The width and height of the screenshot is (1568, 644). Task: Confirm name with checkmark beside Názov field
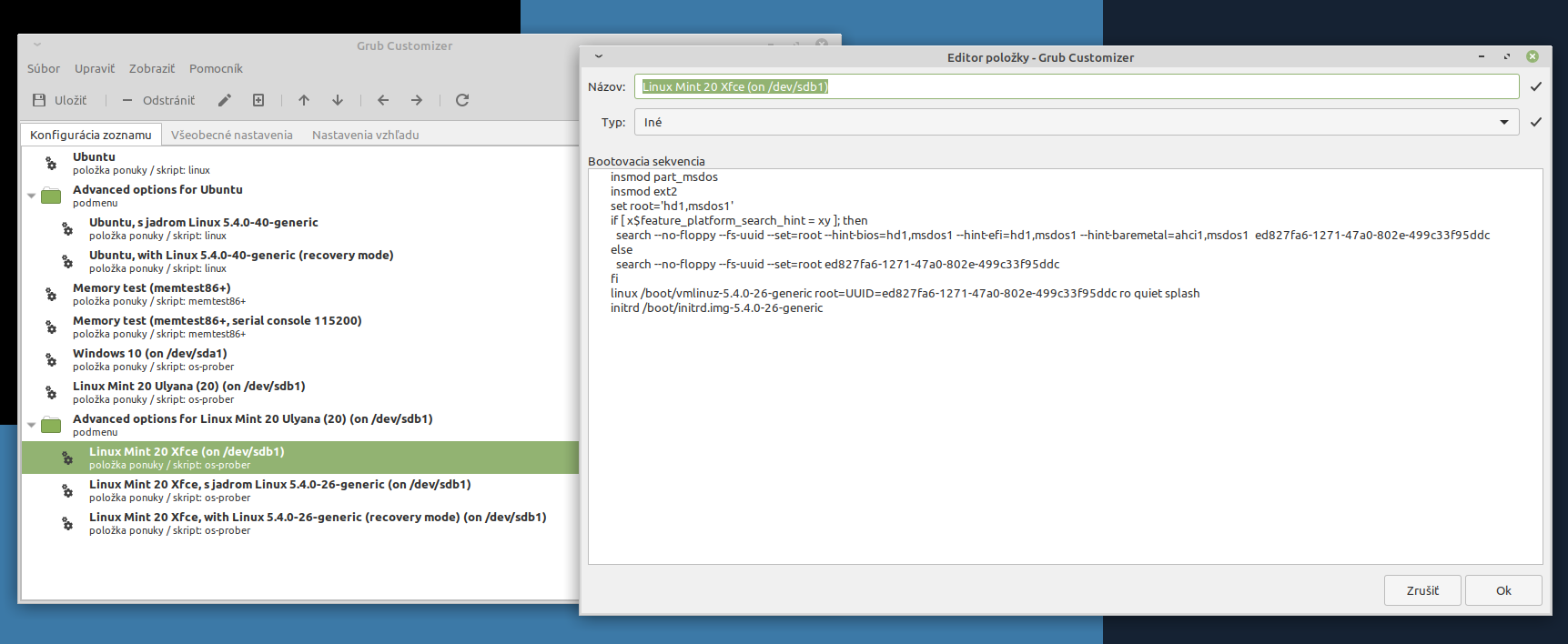point(1536,86)
